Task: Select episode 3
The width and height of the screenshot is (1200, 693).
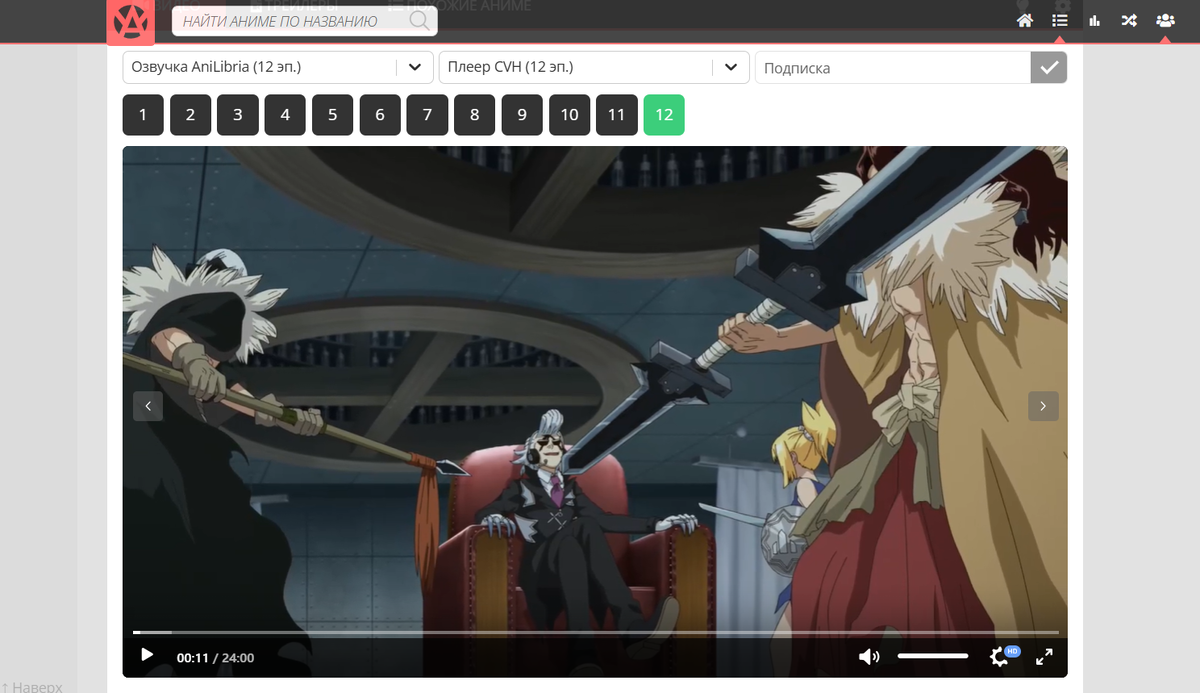Action: pyautogui.click(x=238, y=115)
